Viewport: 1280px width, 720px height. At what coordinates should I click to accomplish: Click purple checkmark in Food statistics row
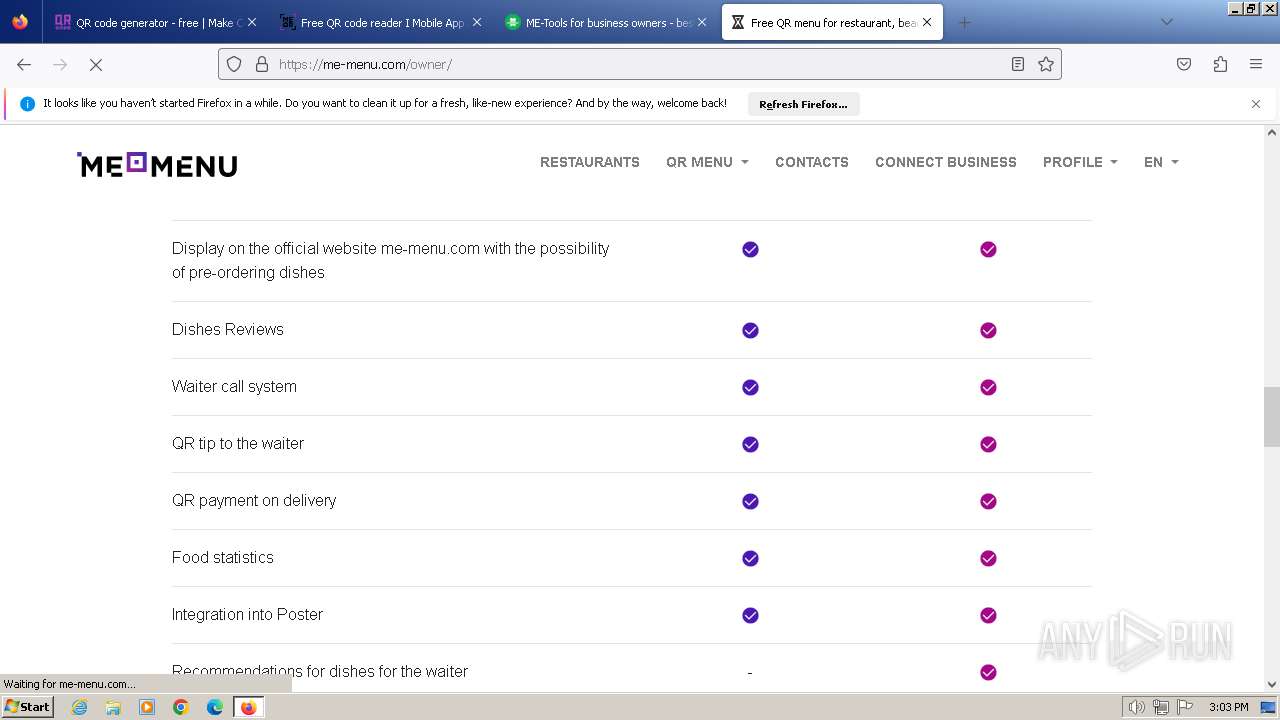pyautogui.click(x=750, y=558)
